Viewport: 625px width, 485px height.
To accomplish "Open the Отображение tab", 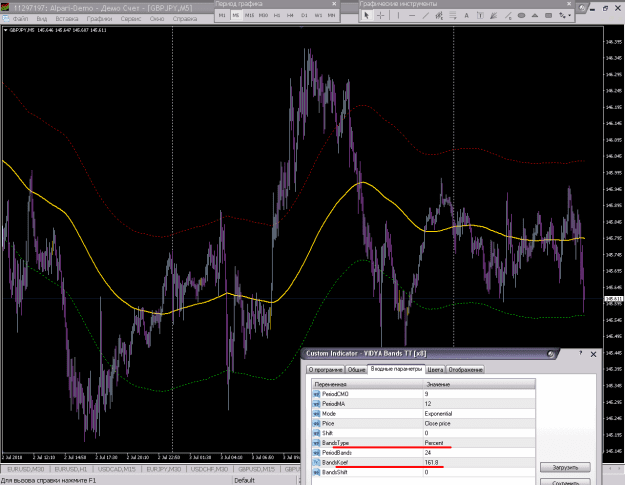I will (465, 370).
